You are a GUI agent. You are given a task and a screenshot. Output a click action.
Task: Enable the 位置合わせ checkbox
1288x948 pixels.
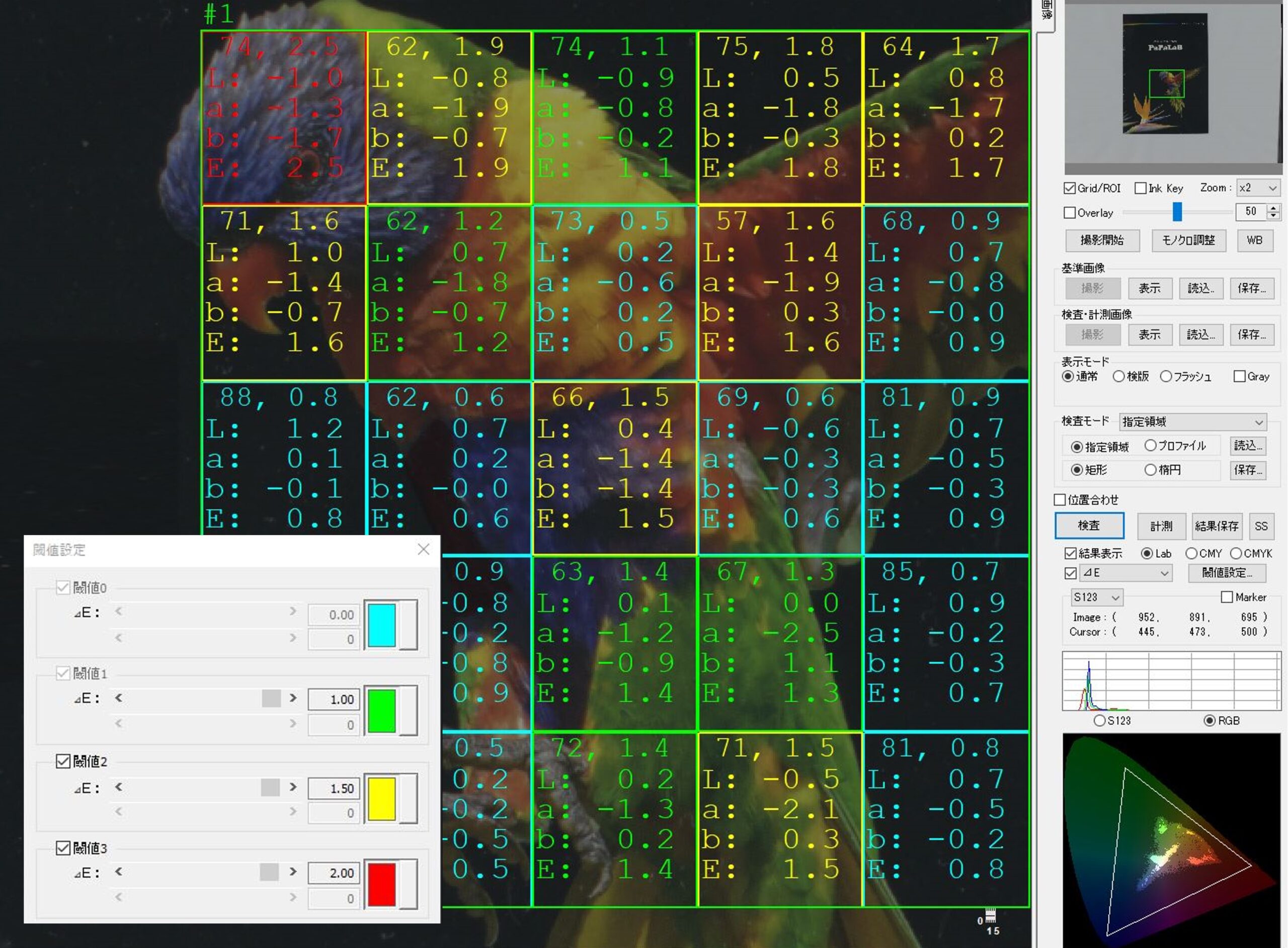(x=1060, y=500)
